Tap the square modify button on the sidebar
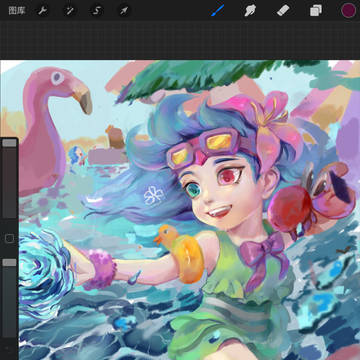Screen dimensions: 360x360 [x=9, y=238]
